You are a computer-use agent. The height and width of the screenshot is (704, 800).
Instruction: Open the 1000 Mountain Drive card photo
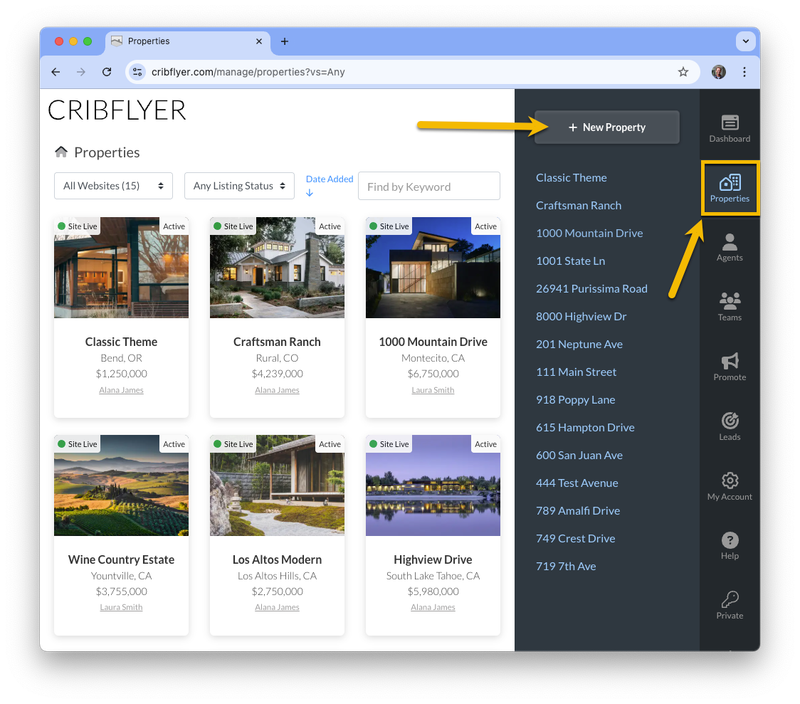[x=433, y=268]
